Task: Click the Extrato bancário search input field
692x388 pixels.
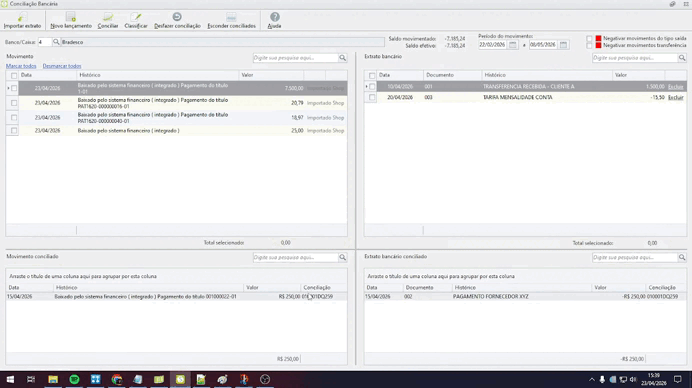Action: click(x=635, y=58)
